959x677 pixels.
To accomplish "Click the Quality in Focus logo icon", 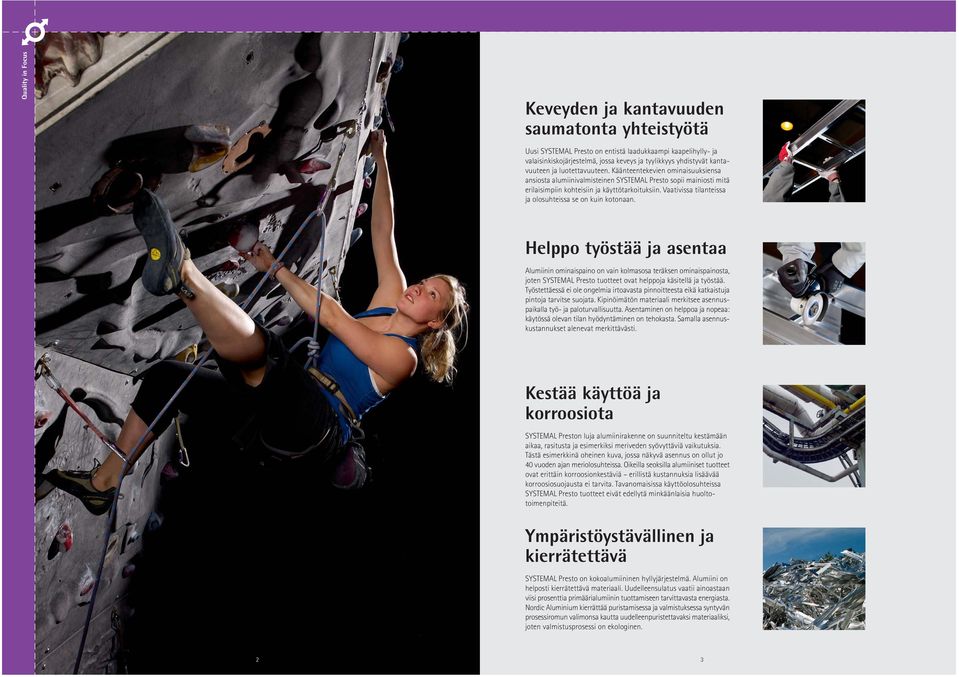I will pos(34,32).
